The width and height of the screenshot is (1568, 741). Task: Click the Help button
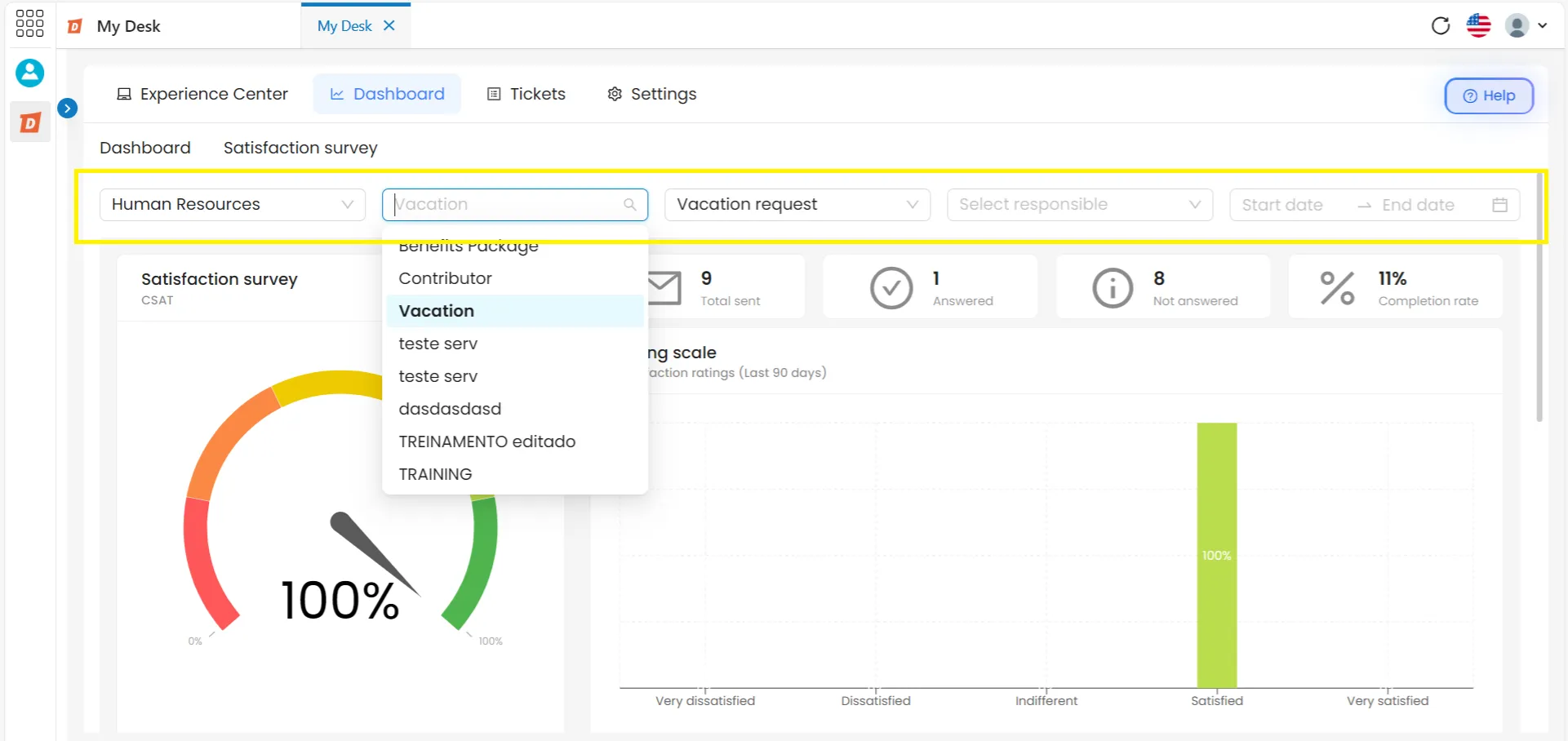[1489, 95]
